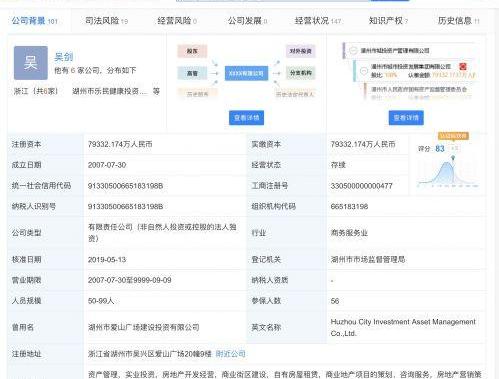Click 查看详情 under the company relationship diagram

point(246,118)
